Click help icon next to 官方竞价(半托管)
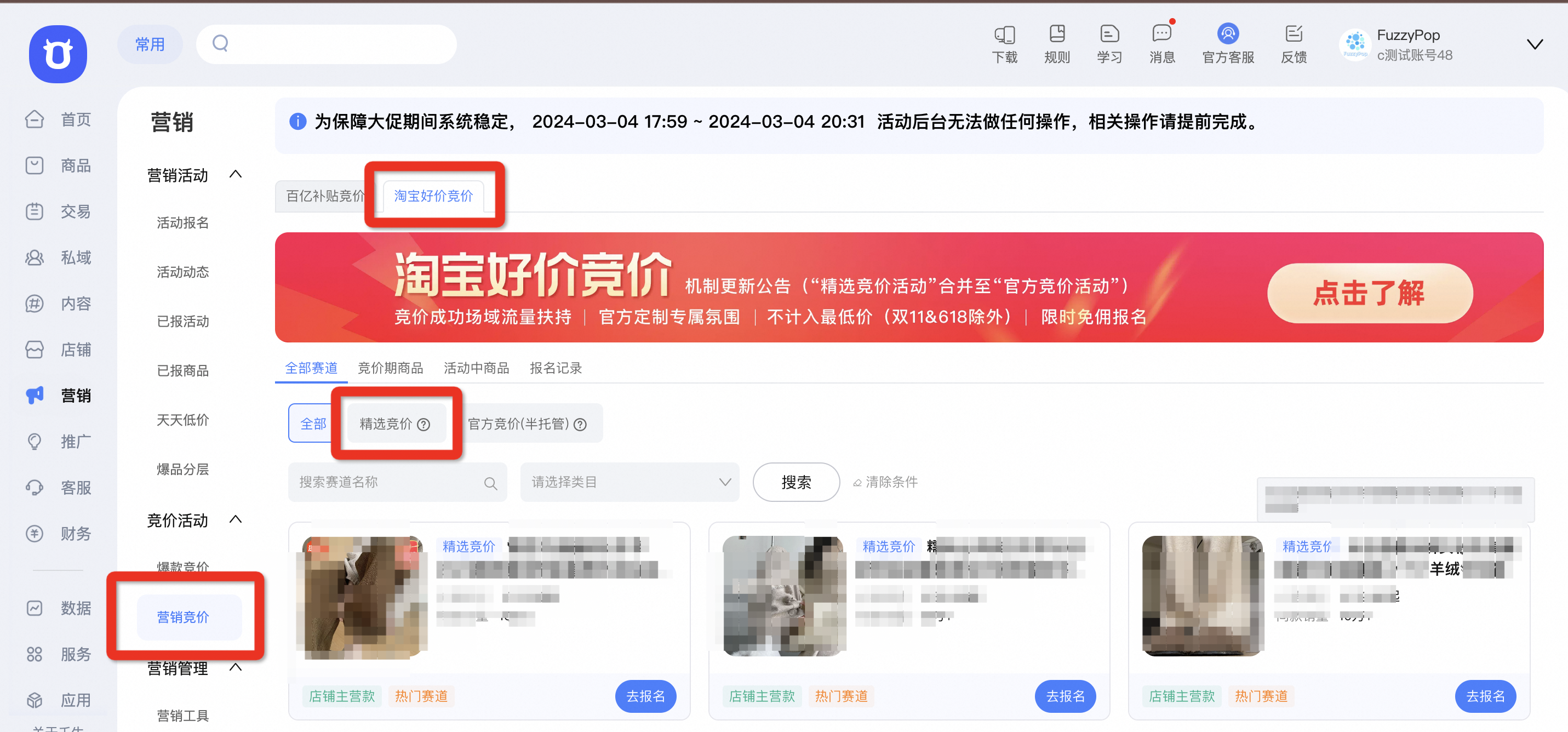The image size is (1568, 732). [x=580, y=425]
